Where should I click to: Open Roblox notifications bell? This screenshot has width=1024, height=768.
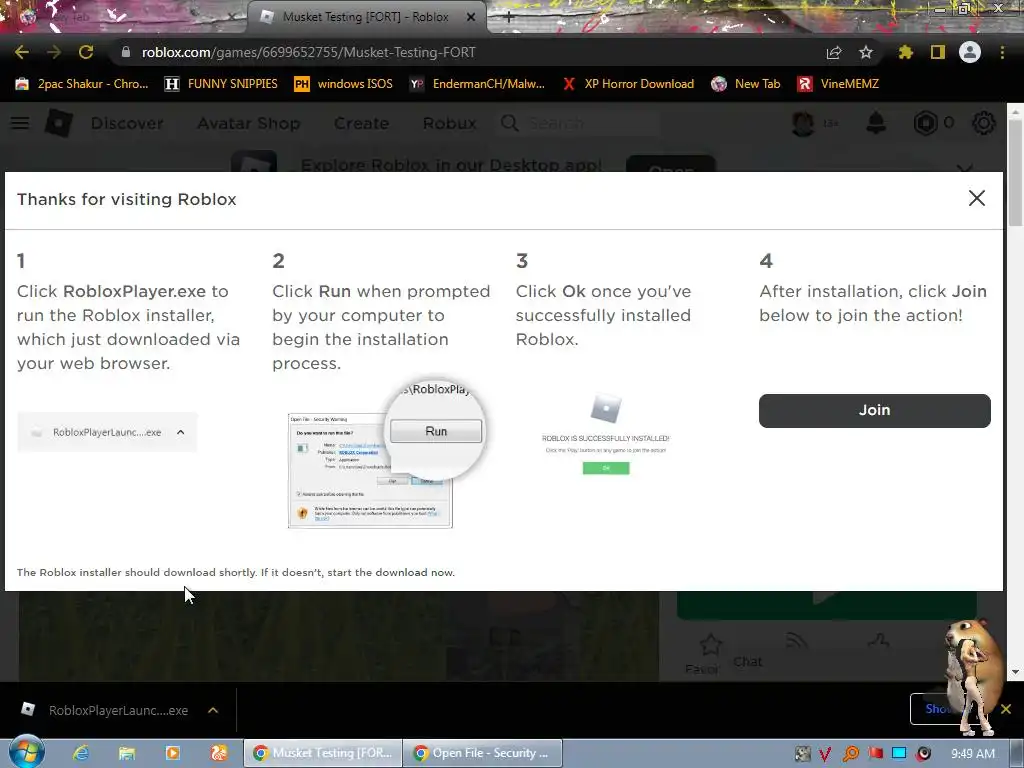tap(876, 123)
